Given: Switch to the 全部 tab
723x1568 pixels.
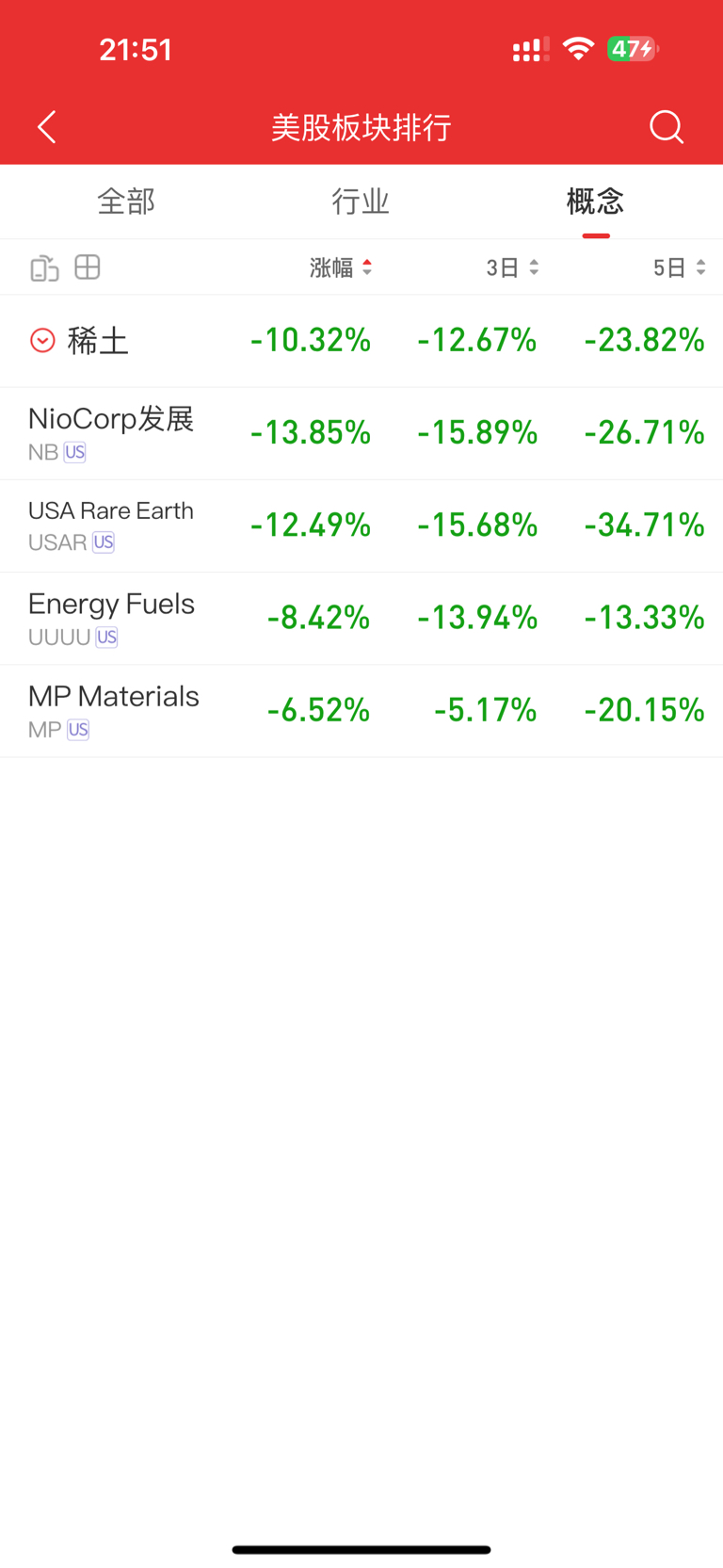Looking at the screenshot, I should tap(126, 202).
